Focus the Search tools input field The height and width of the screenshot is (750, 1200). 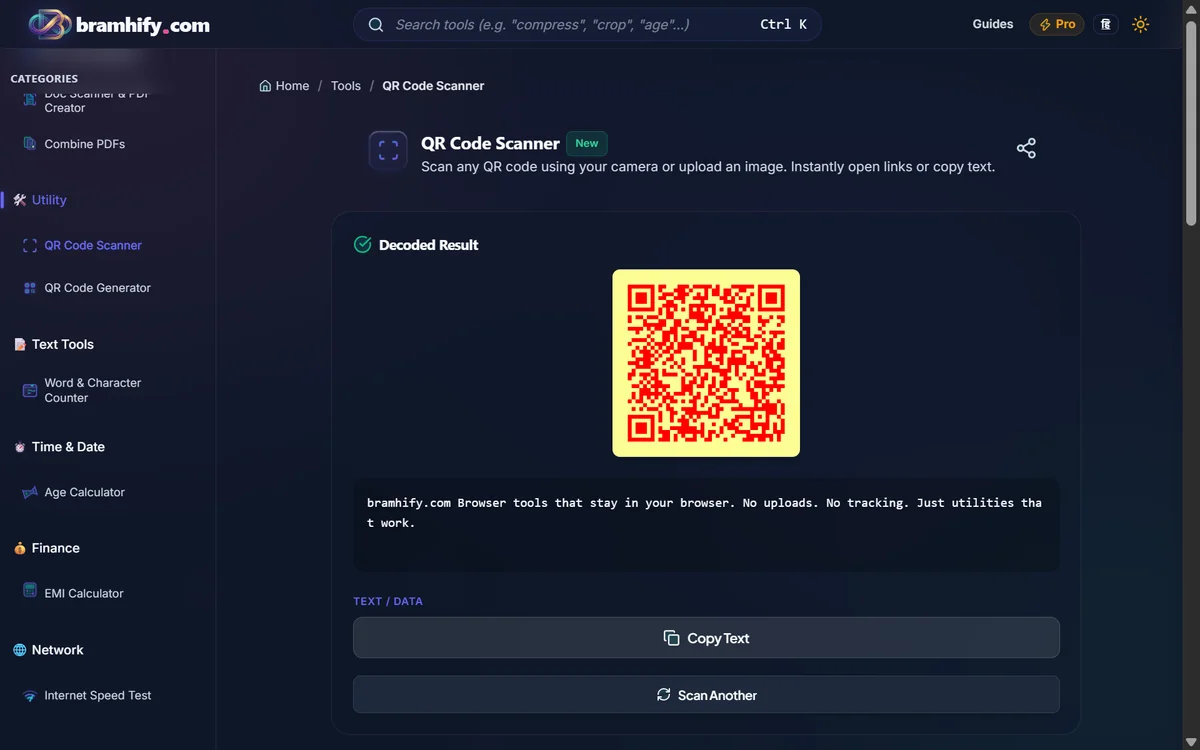(587, 25)
